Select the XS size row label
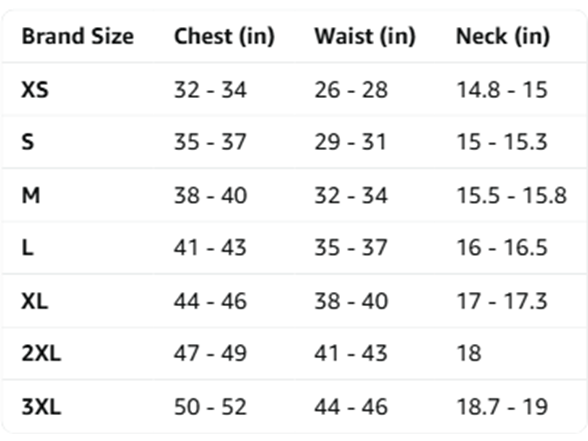Screen dimensions: 588x441 pyautogui.click(x=35, y=90)
